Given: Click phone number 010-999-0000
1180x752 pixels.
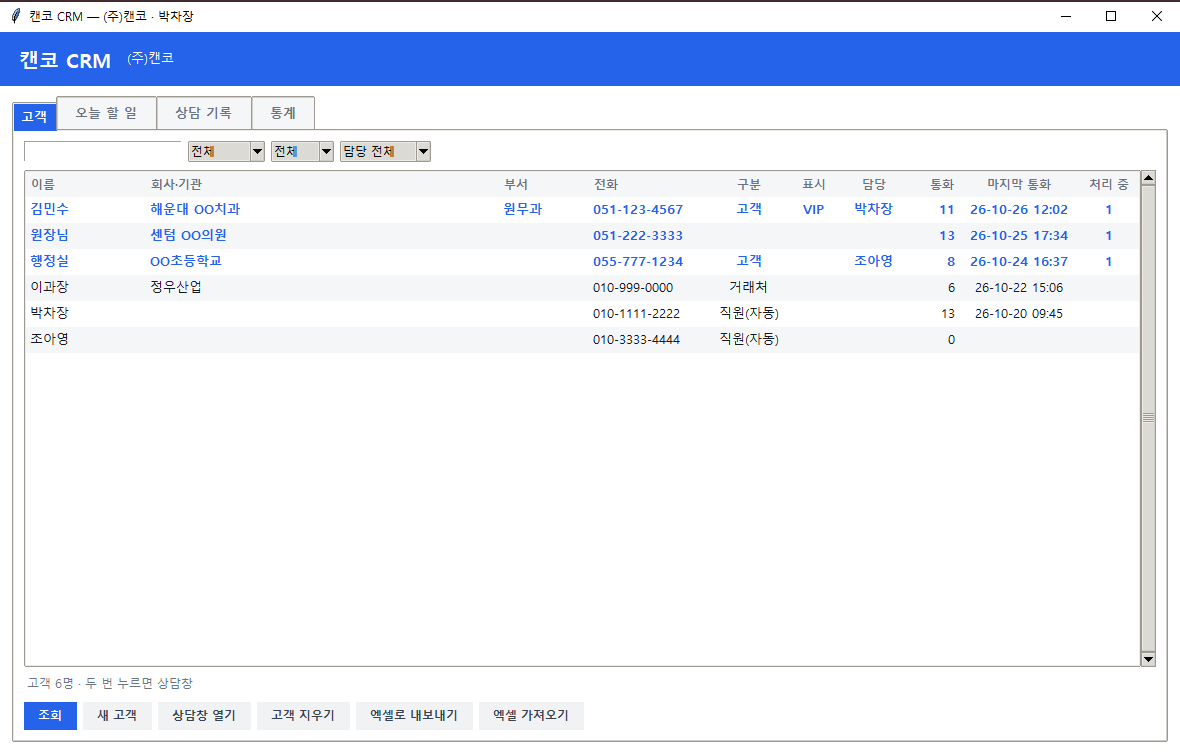Looking at the screenshot, I should pyautogui.click(x=633, y=288).
